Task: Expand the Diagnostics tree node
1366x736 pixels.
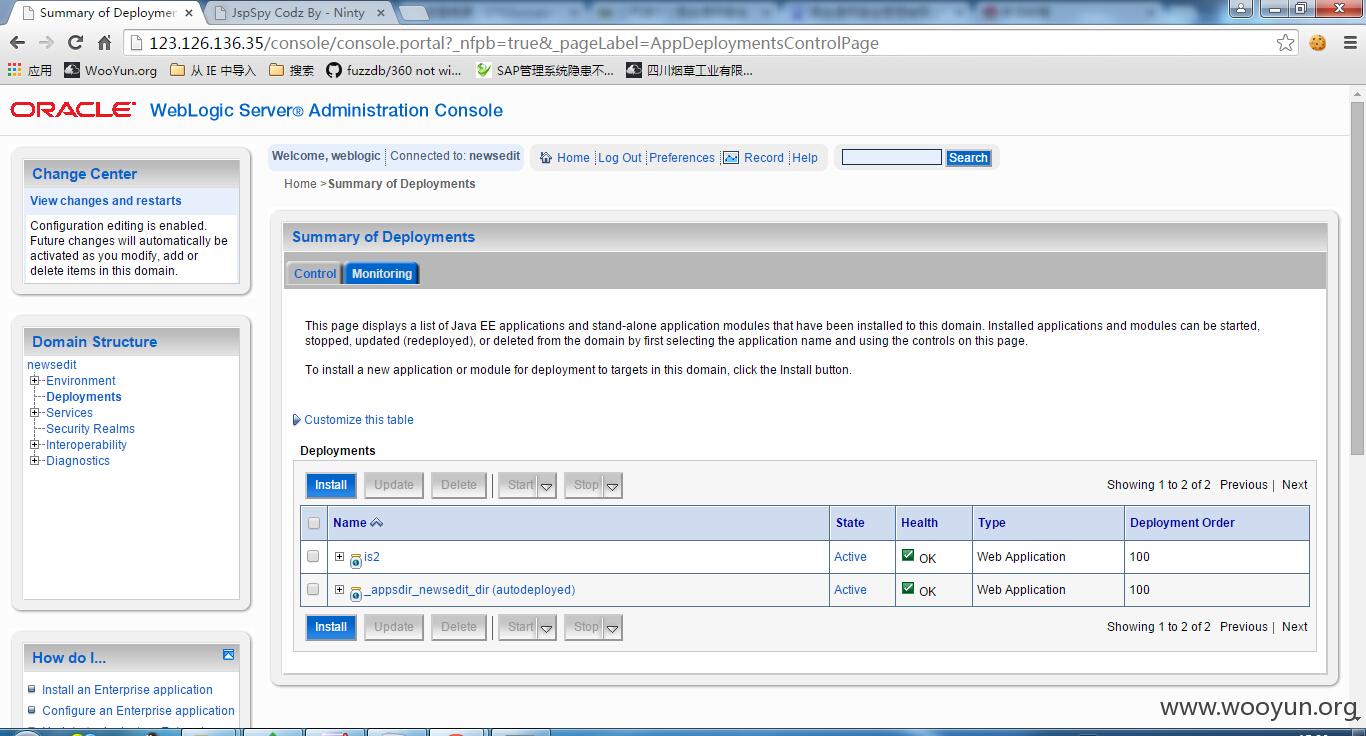Action: (35, 461)
